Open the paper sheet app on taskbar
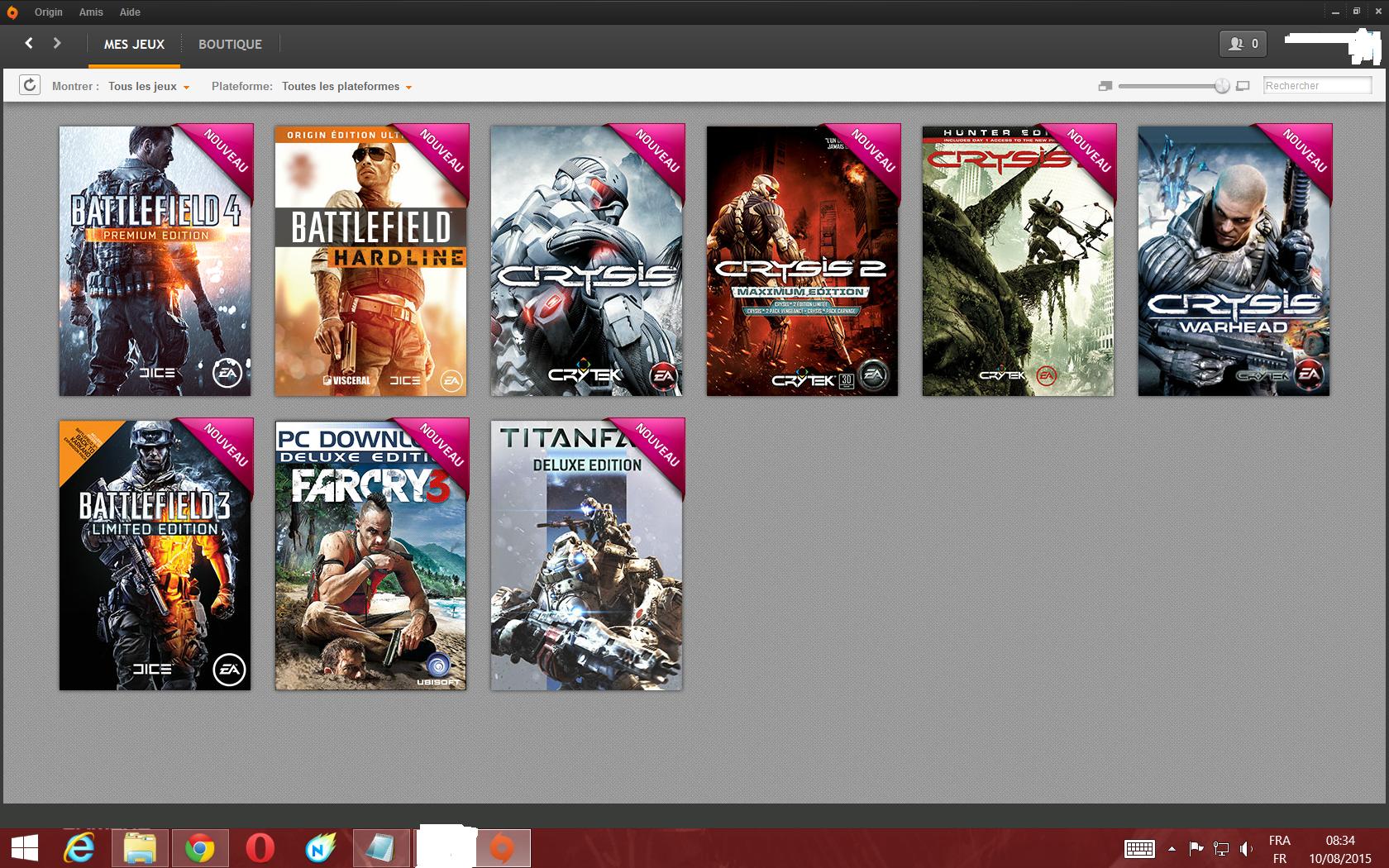The width and height of the screenshot is (1389, 868). coord(381,848)
